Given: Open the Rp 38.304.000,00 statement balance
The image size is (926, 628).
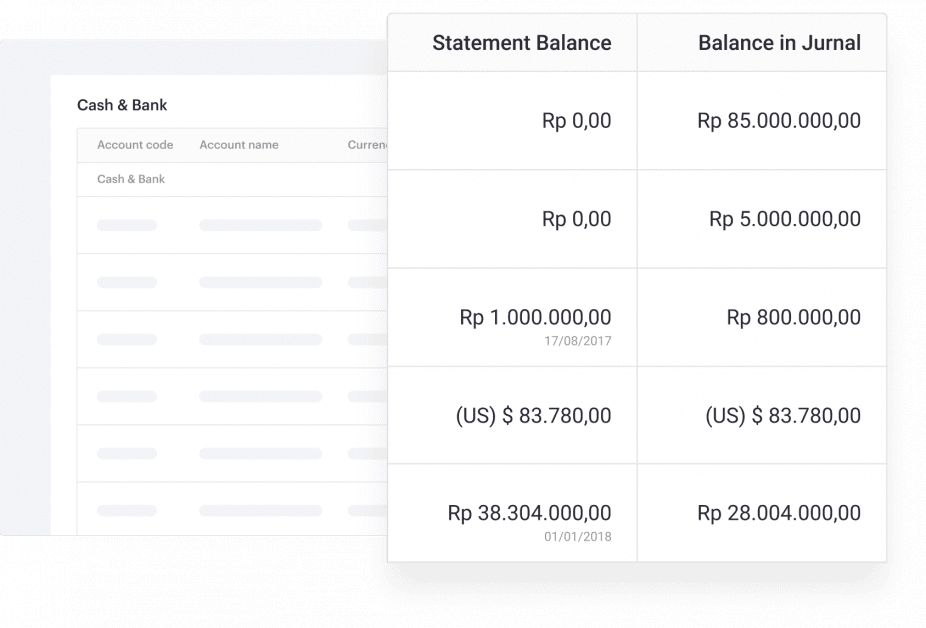Looking at the screenshot, I should pos(529,513).
